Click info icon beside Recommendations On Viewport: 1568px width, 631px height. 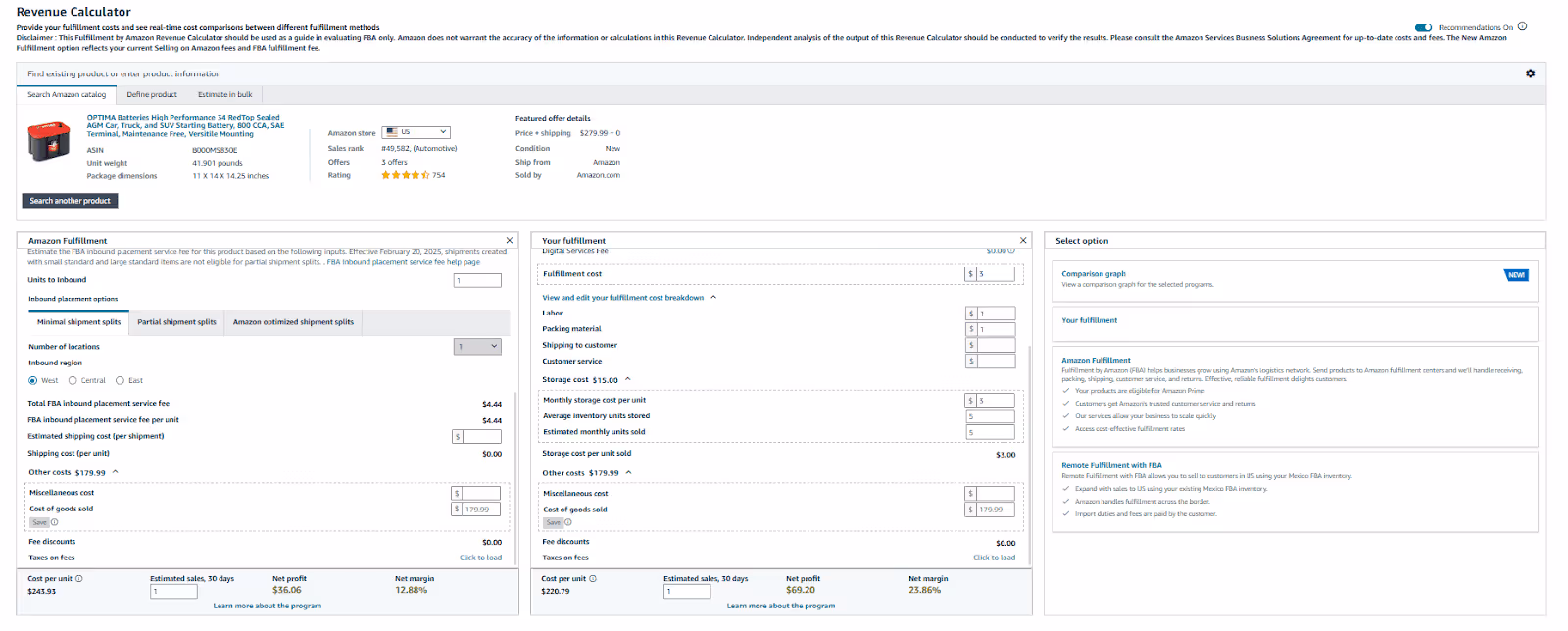pos(1522,26)
